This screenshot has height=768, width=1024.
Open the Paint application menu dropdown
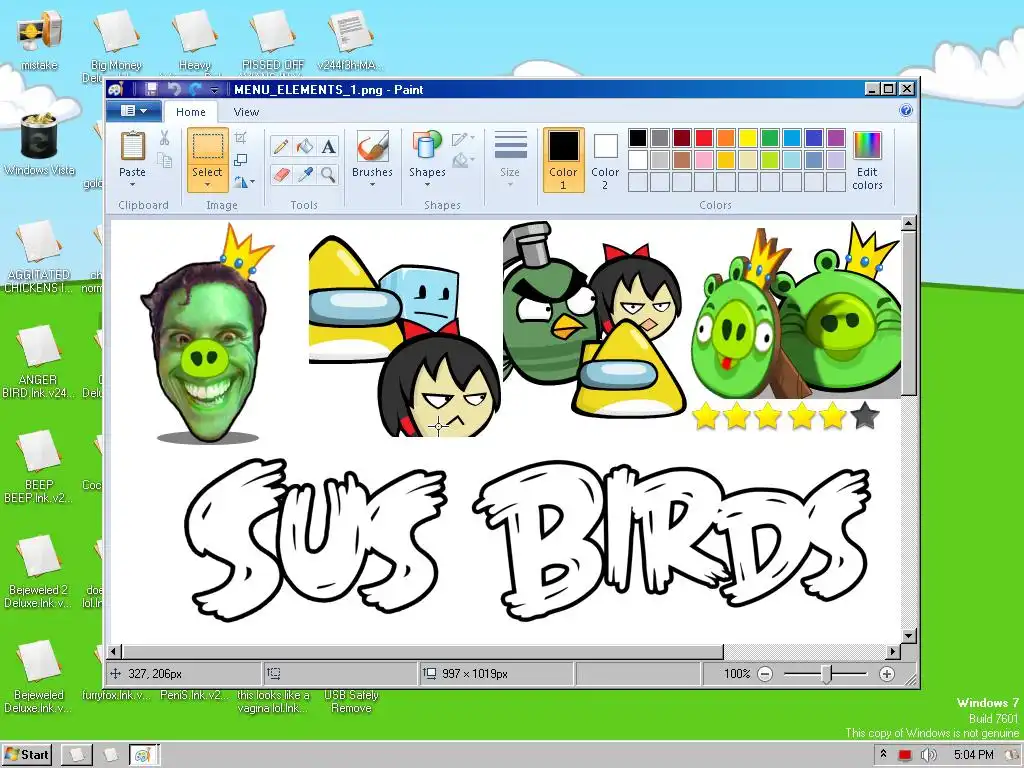[x=135, y=111]
